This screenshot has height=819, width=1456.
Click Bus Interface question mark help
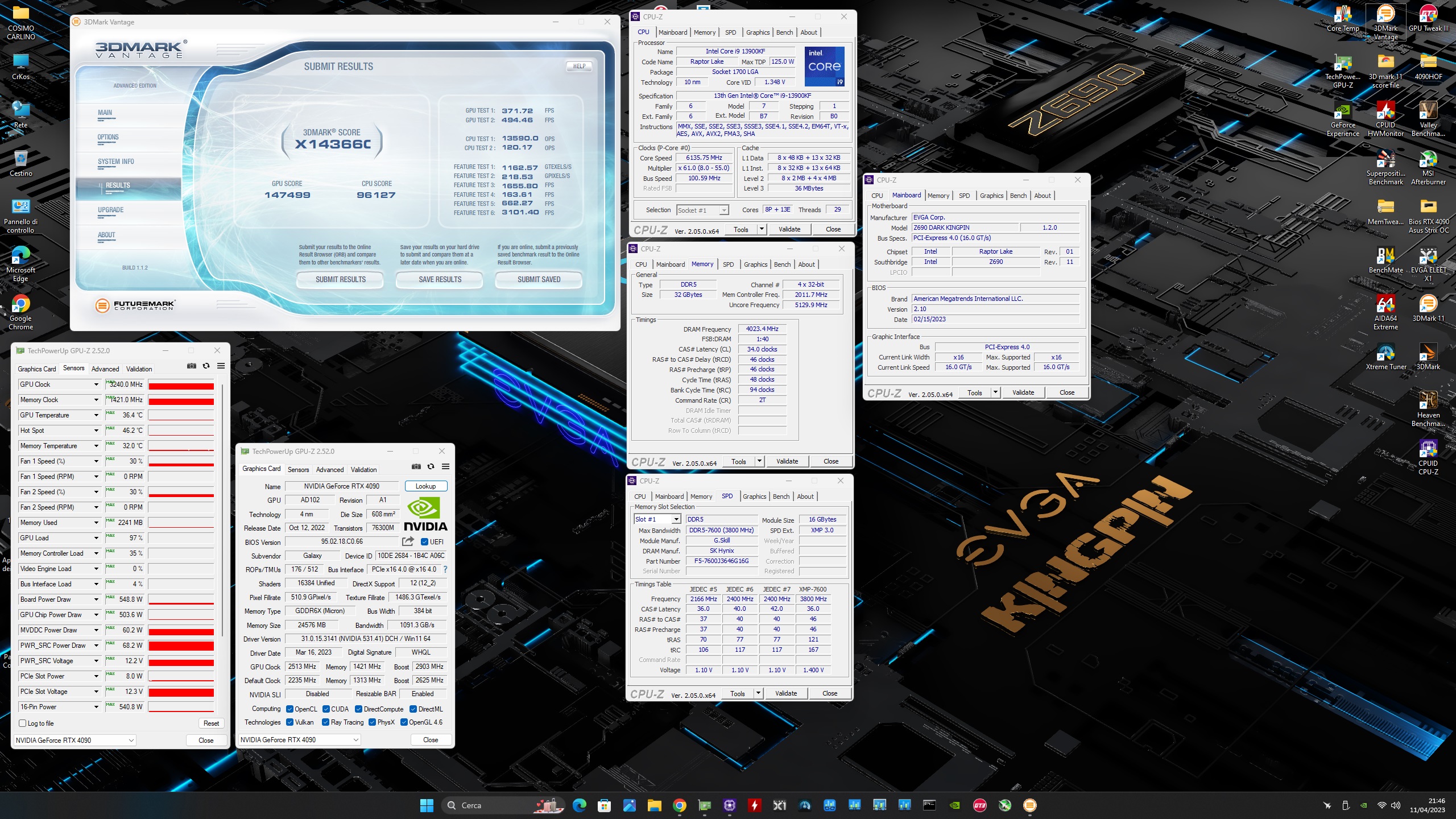click(445, 569)
